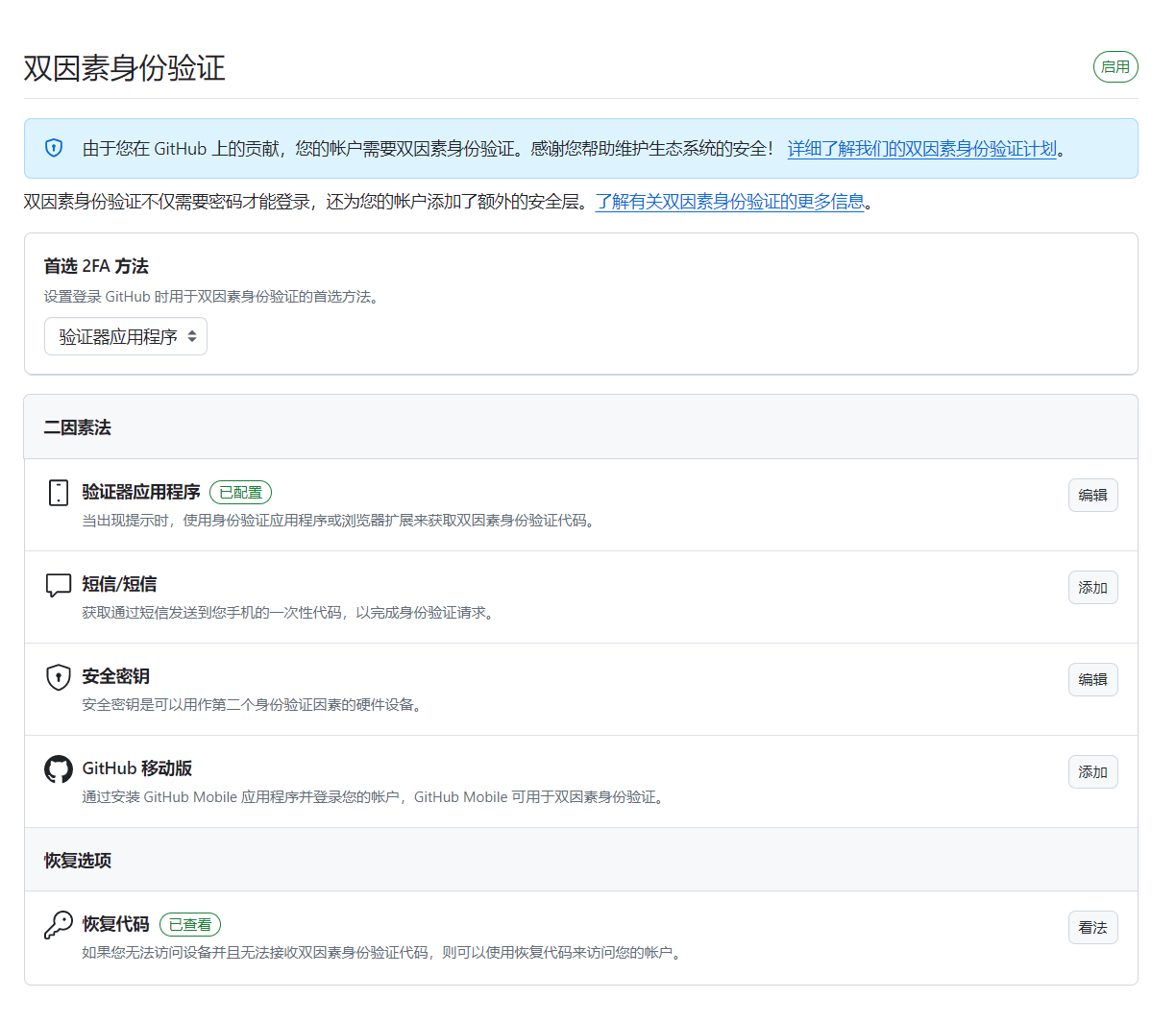Click the 安全密钥 title
Screen dimensions: 1176x1023
pyautogui.click(x=115, y=676)
